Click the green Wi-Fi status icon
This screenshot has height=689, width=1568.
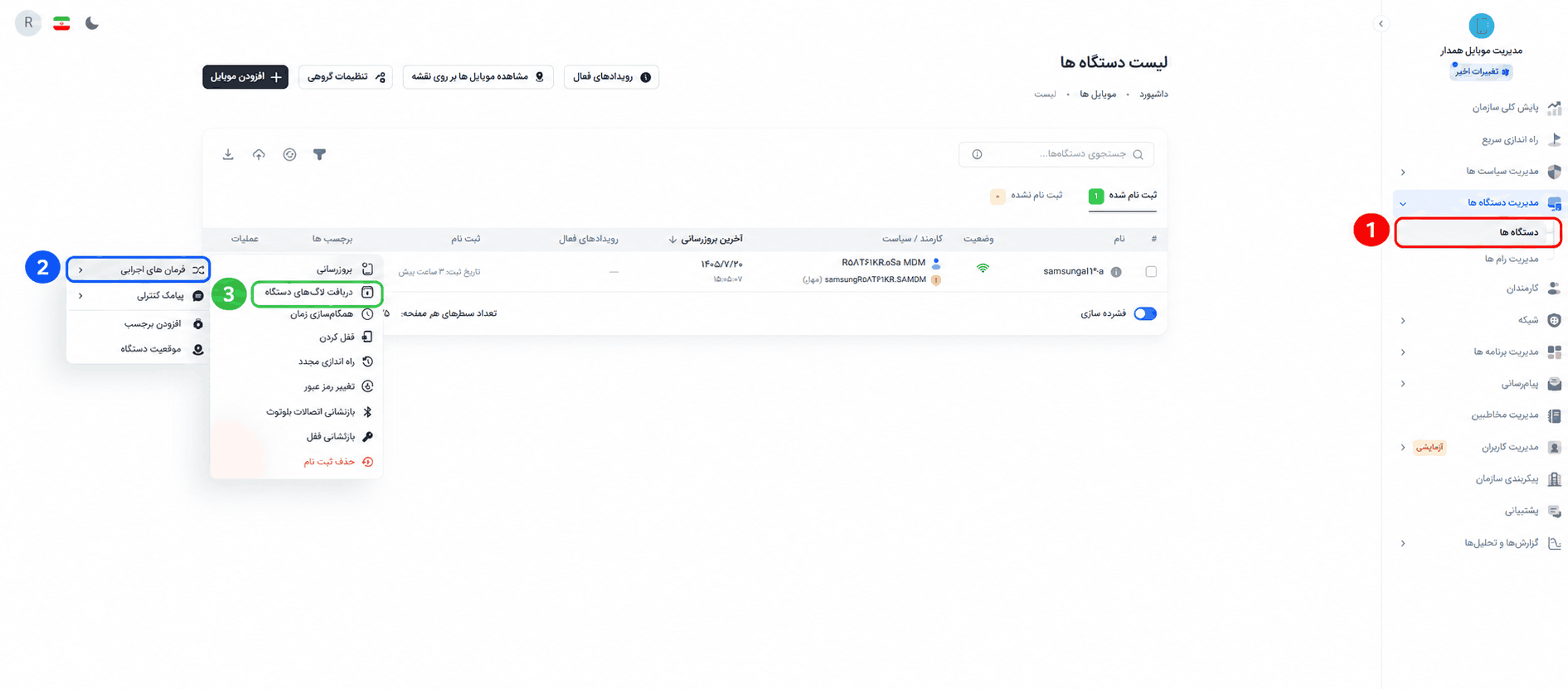pyautogui.click(x=983, y=268)
